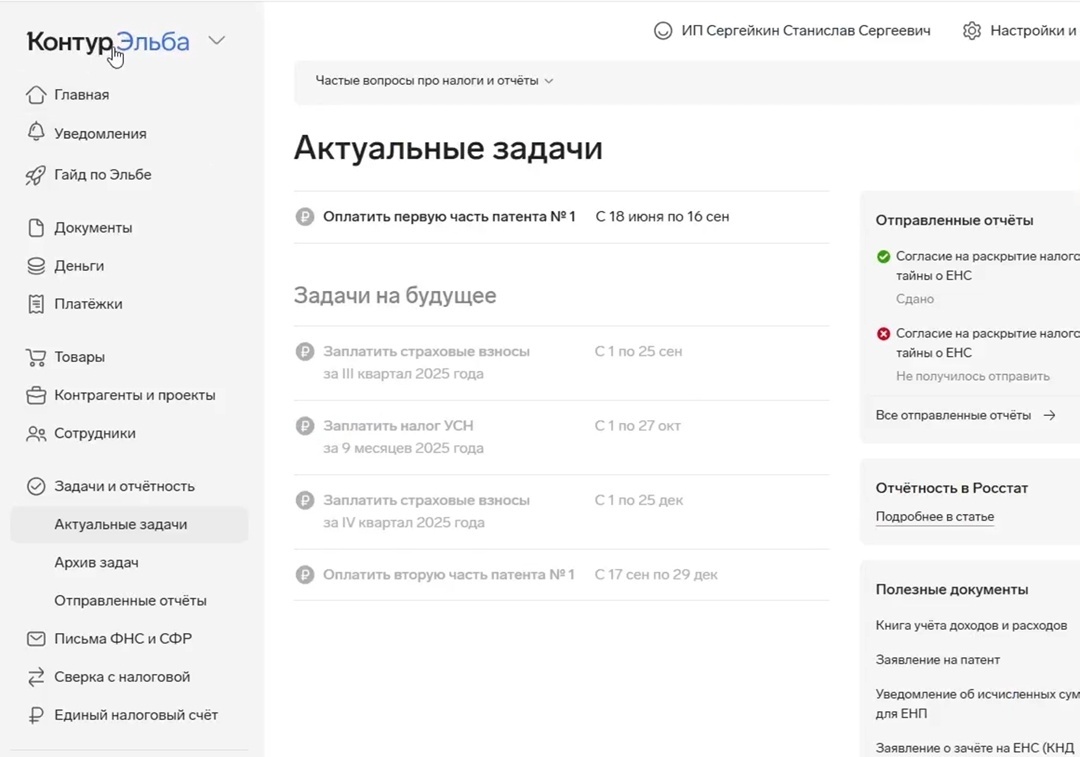Click the arrow next to Все отправленные отчёты
Screen dimensions: 1080x757
click(x=1049, y=415)
